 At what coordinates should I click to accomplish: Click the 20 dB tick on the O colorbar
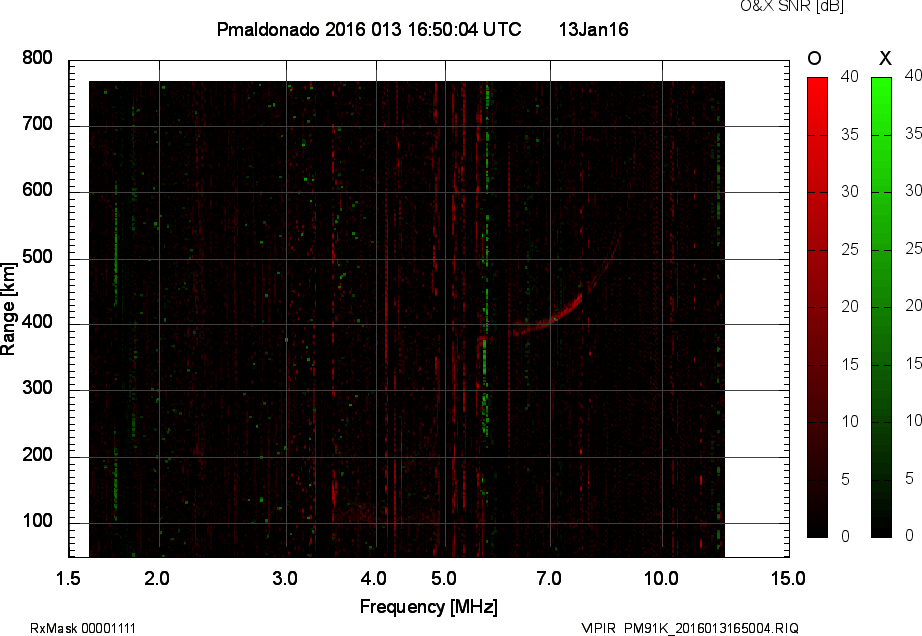coord(850,306)
